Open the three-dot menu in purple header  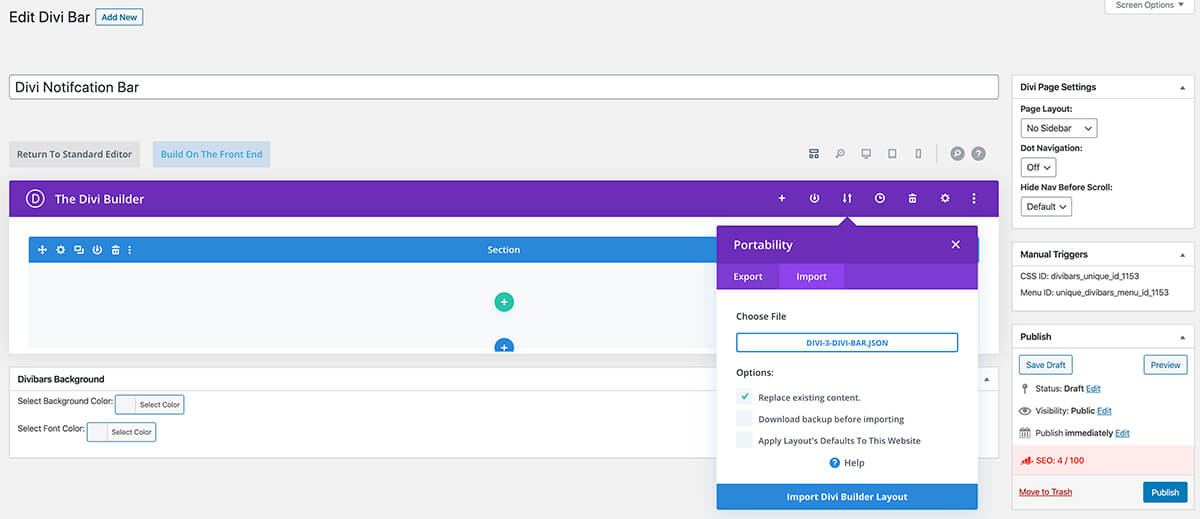pos(974,198)
